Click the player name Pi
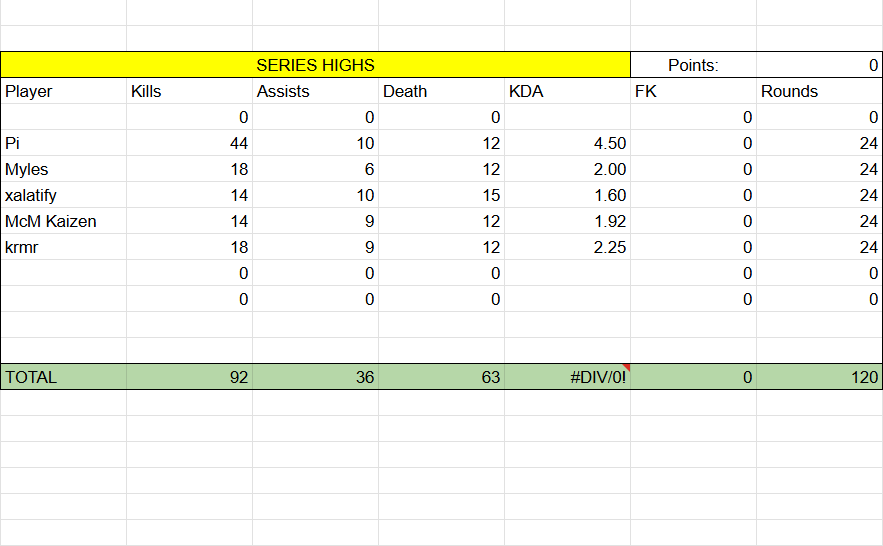This screenshot has height=546, width=883. [x=12, y=143]
